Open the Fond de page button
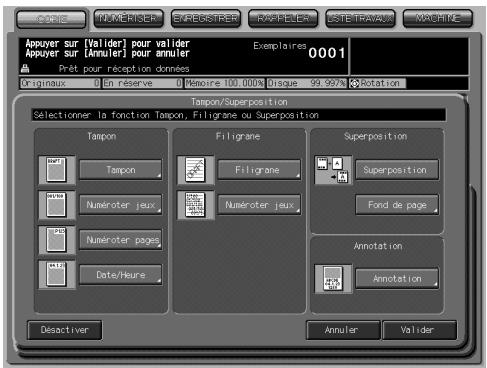487x368 pixels. [397, 205]
